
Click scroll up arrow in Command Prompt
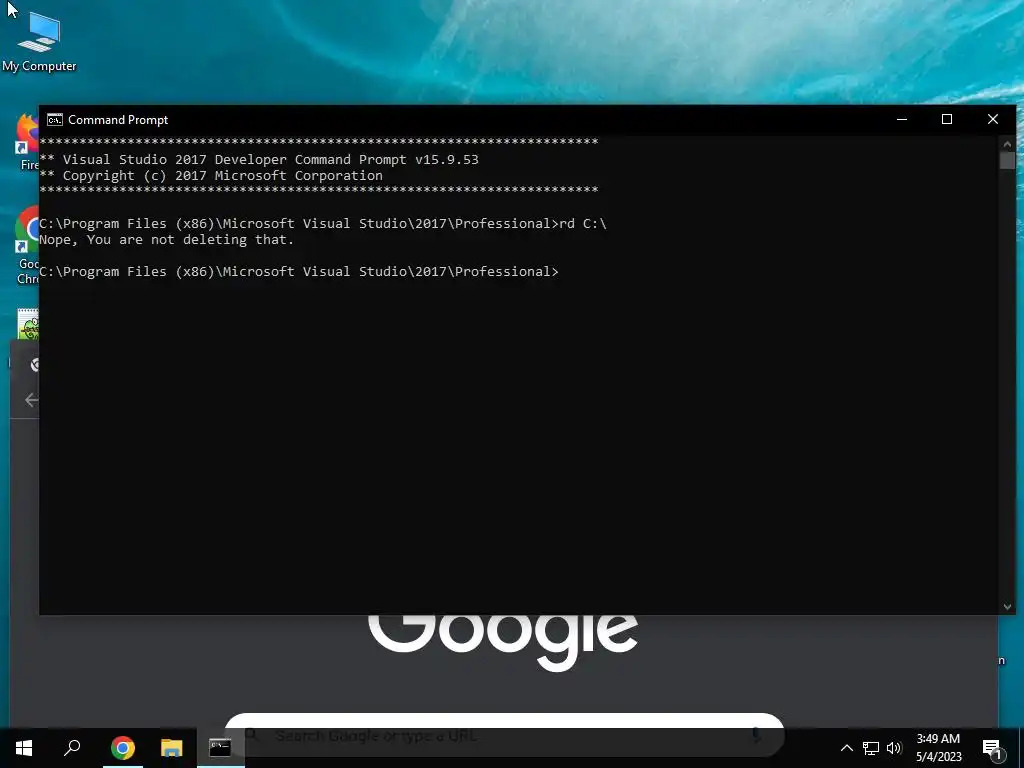pyautogui.click(x=1007, y=144)
